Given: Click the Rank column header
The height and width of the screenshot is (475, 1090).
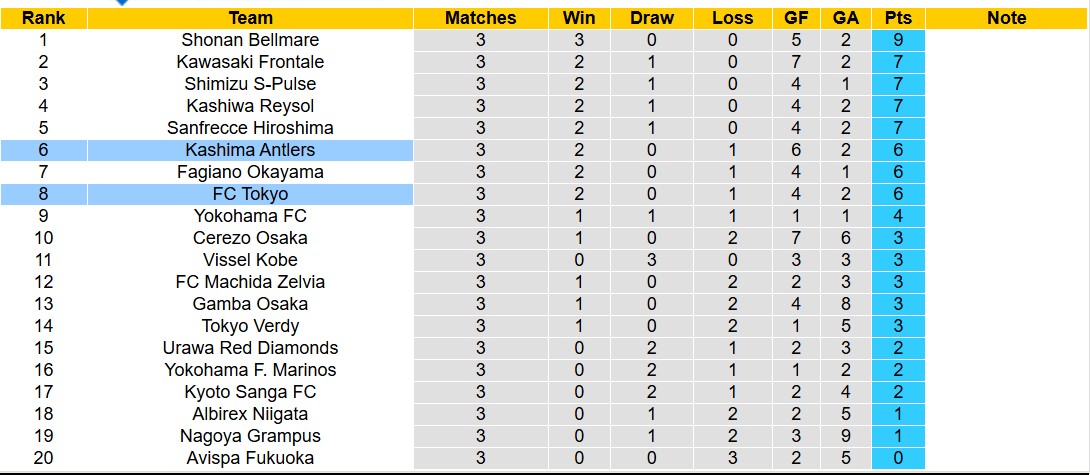Looking at the screenshot, I should pyautogui.click(x=43, y=18).
